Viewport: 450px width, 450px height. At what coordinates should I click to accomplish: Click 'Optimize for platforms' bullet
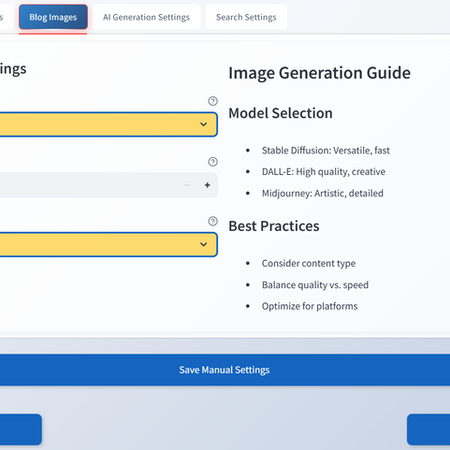[x=309, y=306]
